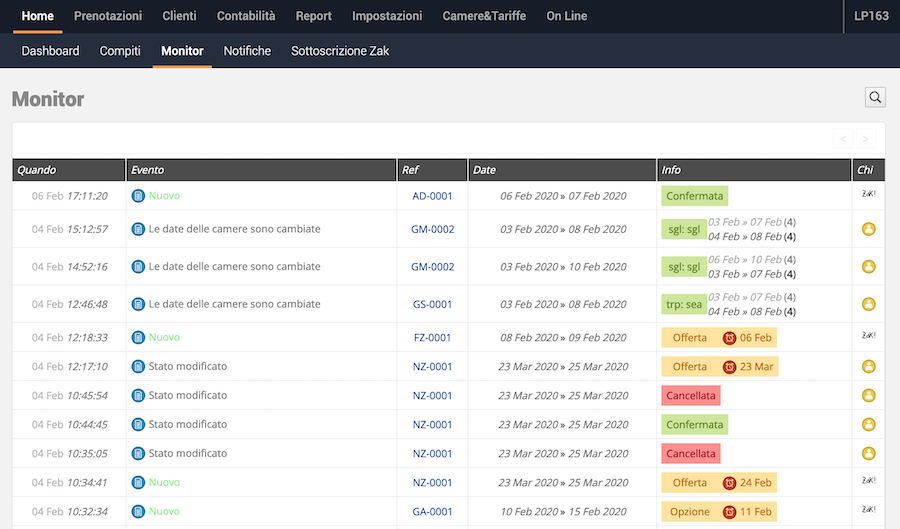The image size is (900, 529).
Task: Open the On Line menu
Action: (567, 16)
